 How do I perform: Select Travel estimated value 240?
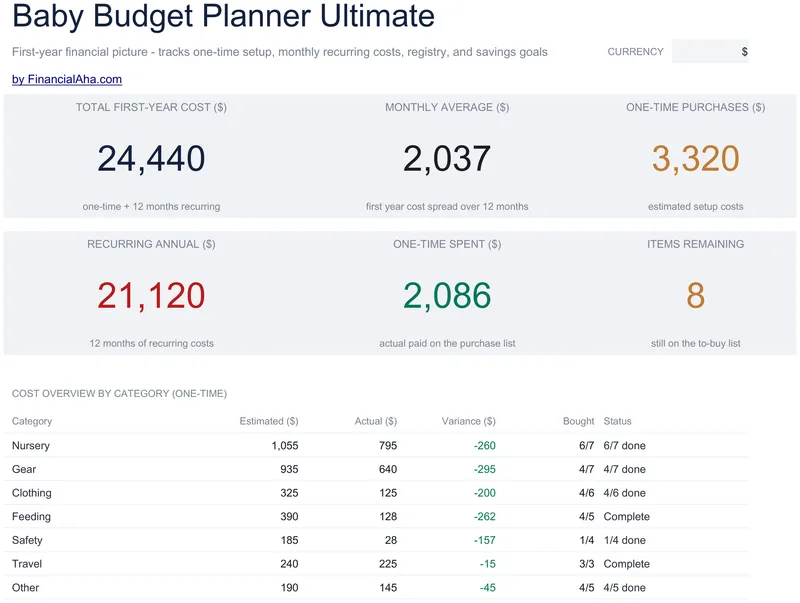[x=289, y=564]
